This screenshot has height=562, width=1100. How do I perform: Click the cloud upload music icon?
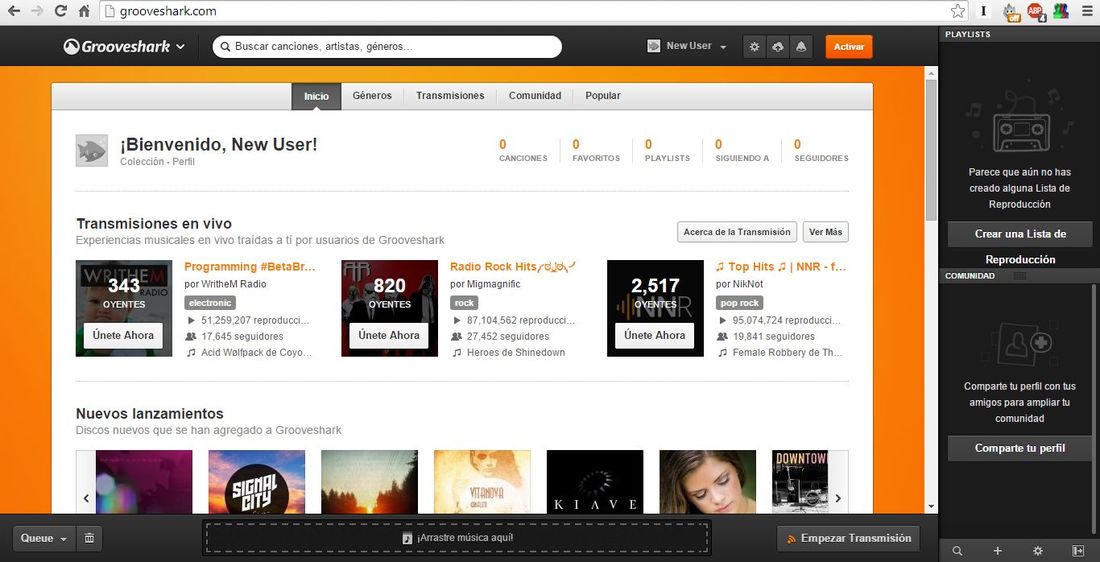pos(777,47)
